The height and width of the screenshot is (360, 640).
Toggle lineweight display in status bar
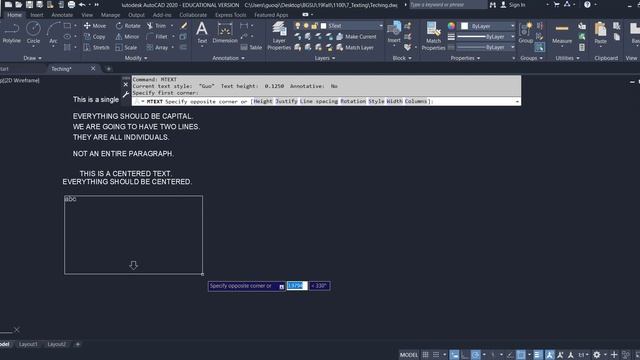coord(538,355)
